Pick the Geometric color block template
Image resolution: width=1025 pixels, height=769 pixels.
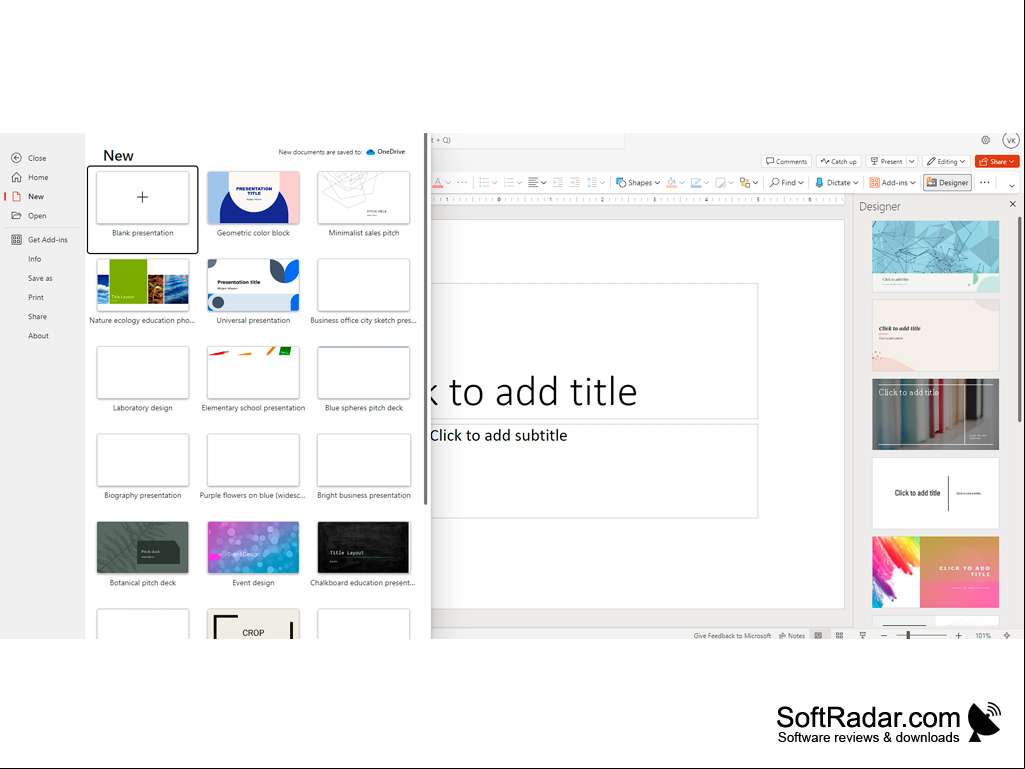click(x=253, y=204)
